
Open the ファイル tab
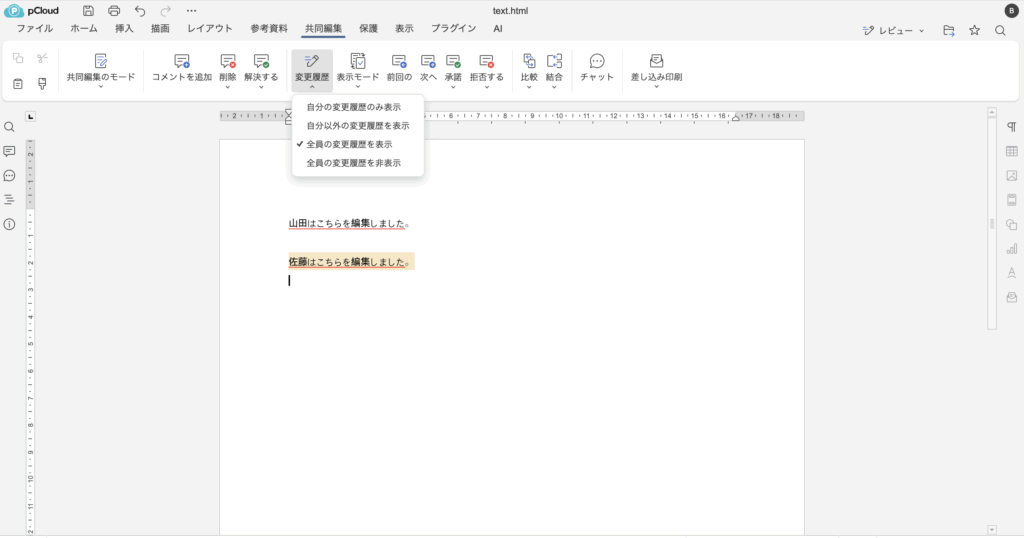click(35, 29)
